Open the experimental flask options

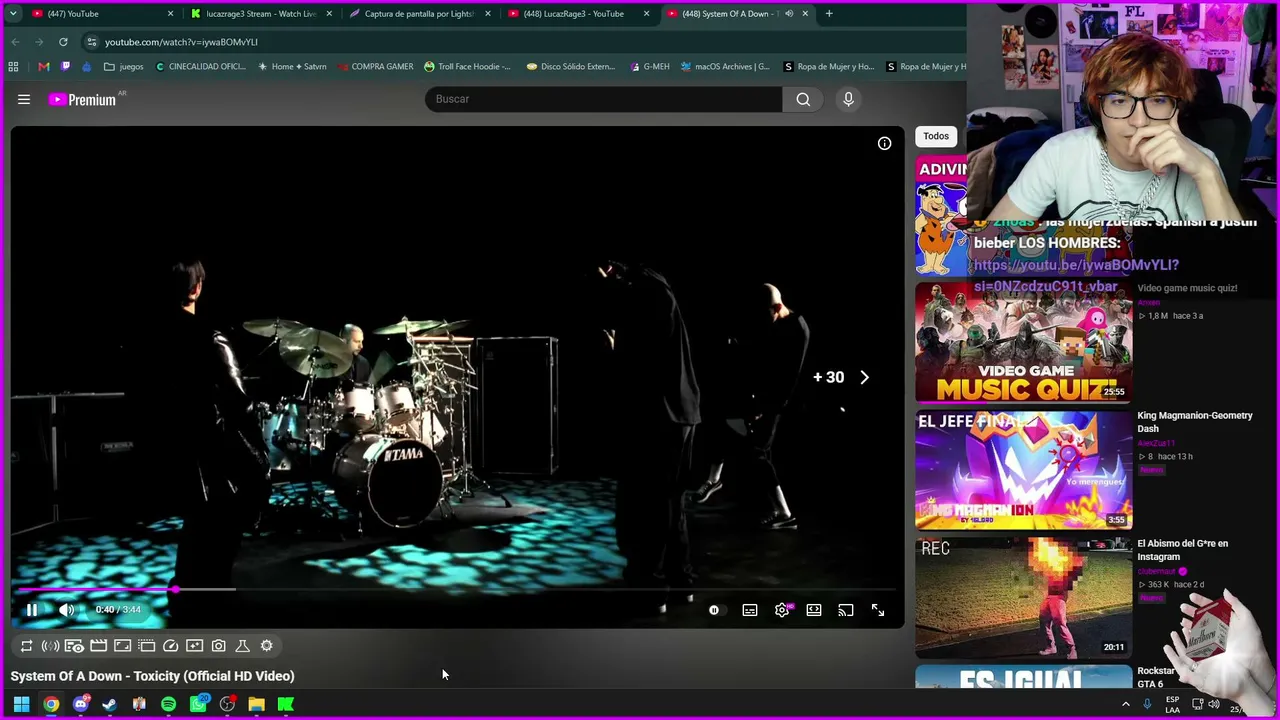(x=243, y=646)
